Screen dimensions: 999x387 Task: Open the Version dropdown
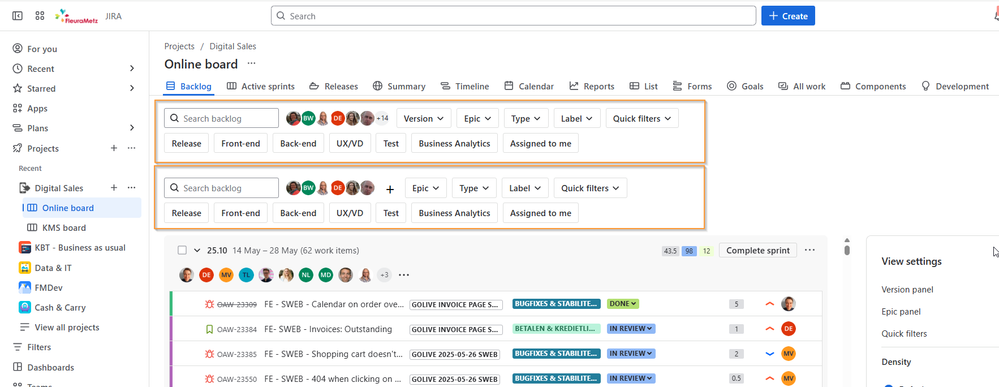pos(424,118)
